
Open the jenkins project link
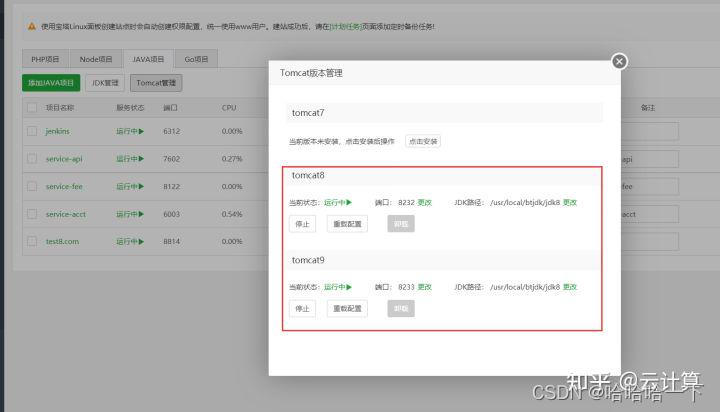point(57,131)
